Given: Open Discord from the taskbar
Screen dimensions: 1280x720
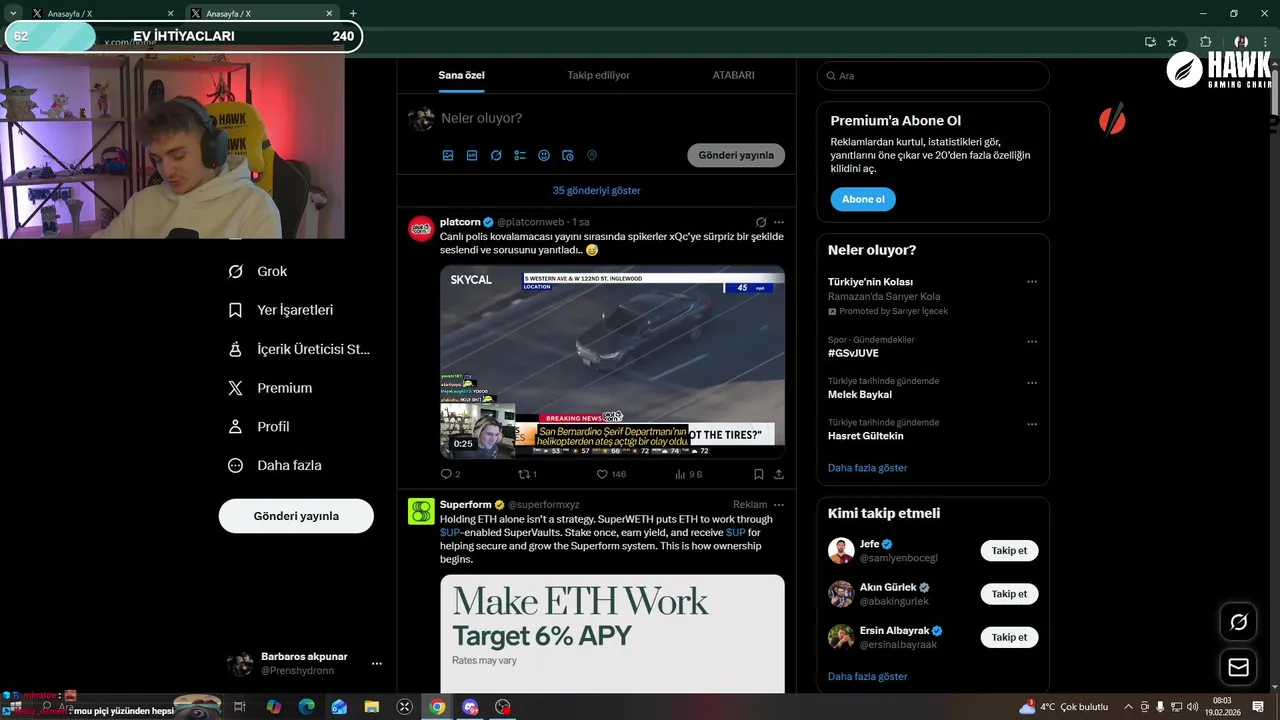Looking at the screenshot, I should click(x=470, y=706).
